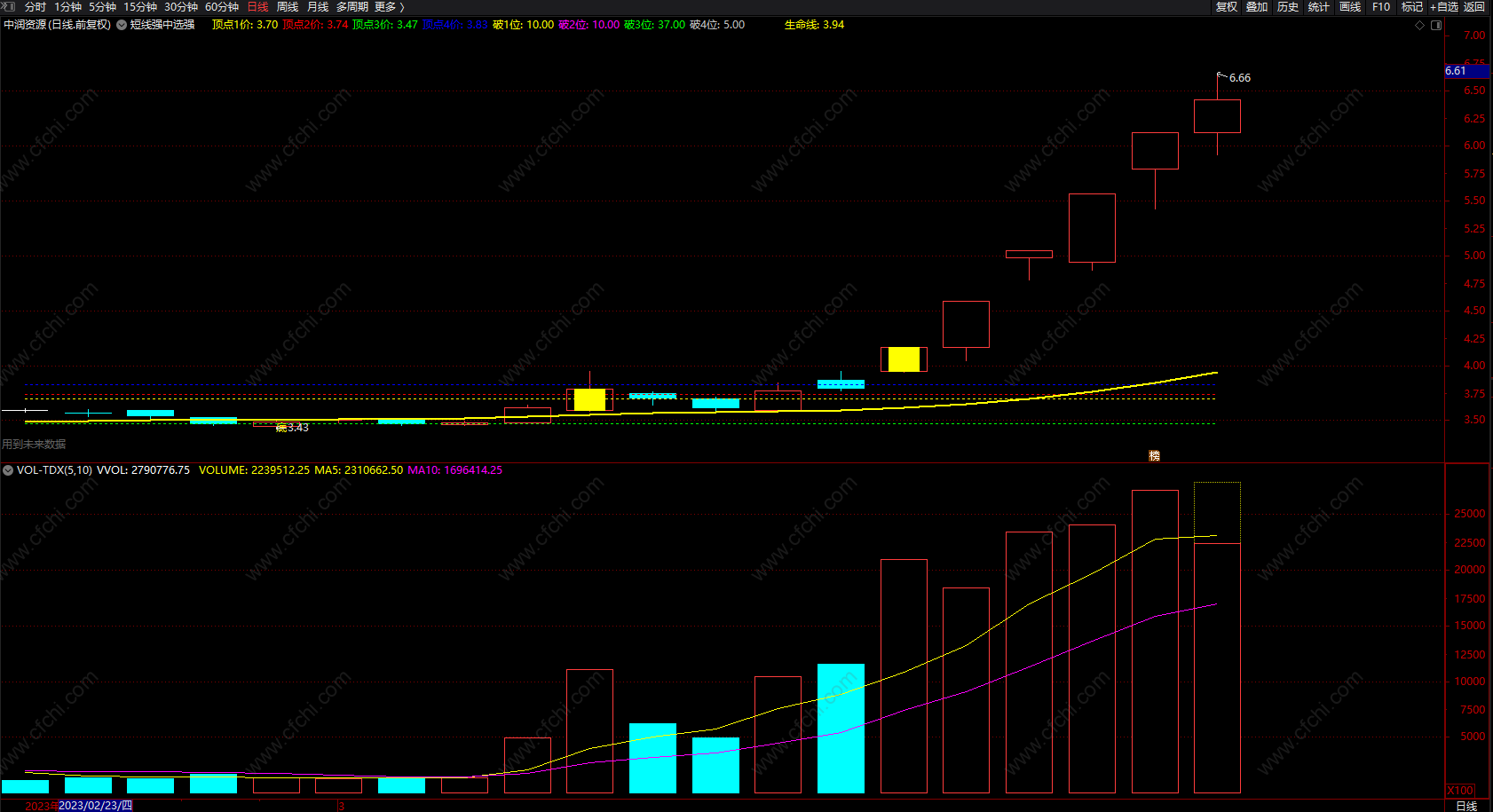Click the VVOL: 2790776.75 value
Viewport: 1493px width, 812px height.
tap(143, 470)
